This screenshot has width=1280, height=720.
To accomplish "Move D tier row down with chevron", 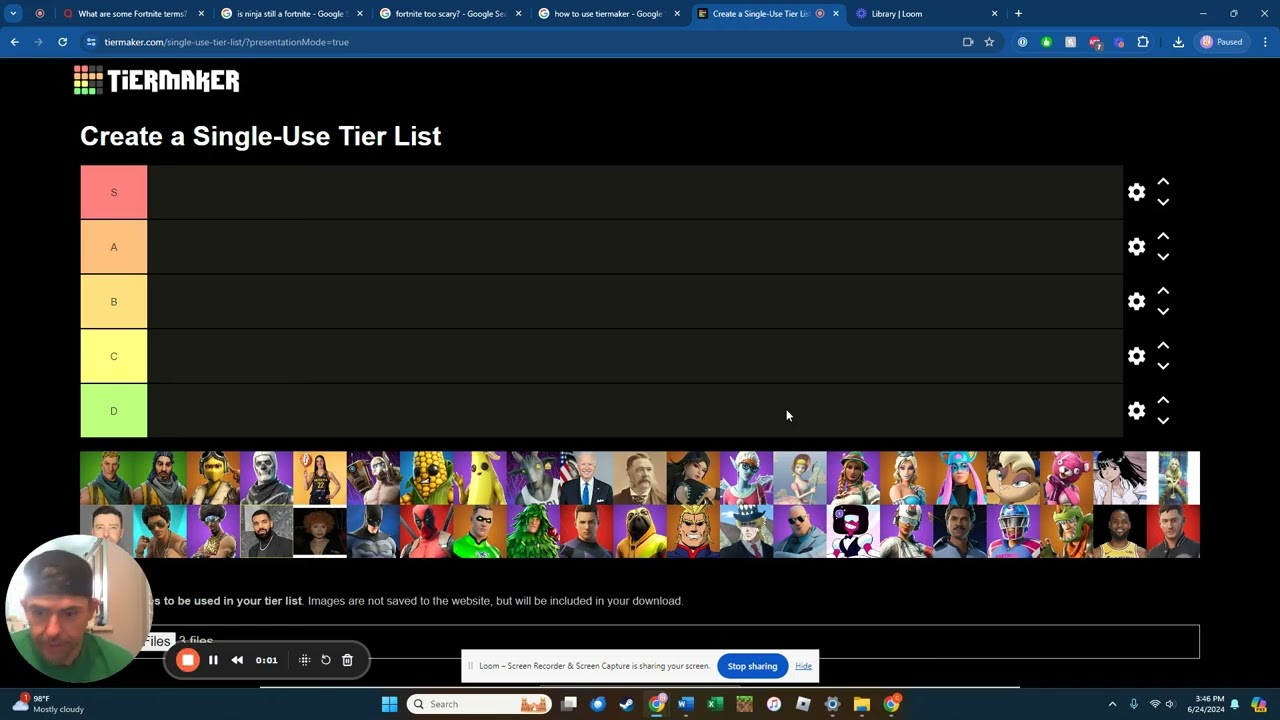I will (x=1163, y=421).
